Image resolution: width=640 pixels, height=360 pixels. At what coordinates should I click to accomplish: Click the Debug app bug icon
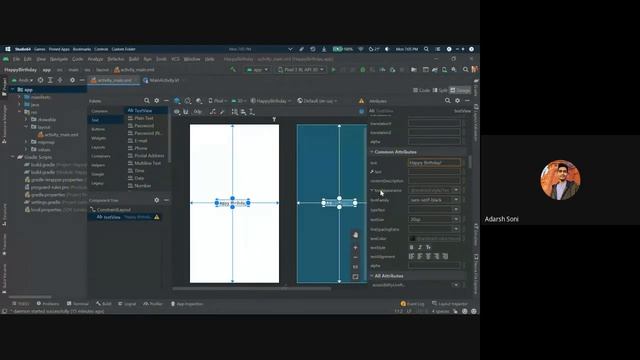[x=362, y=70]
